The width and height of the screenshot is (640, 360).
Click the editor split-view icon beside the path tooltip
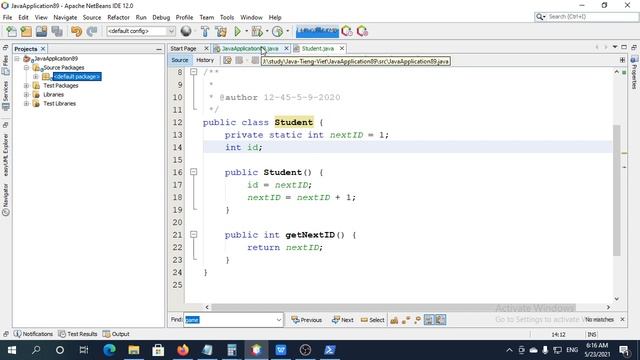[622, 60]
